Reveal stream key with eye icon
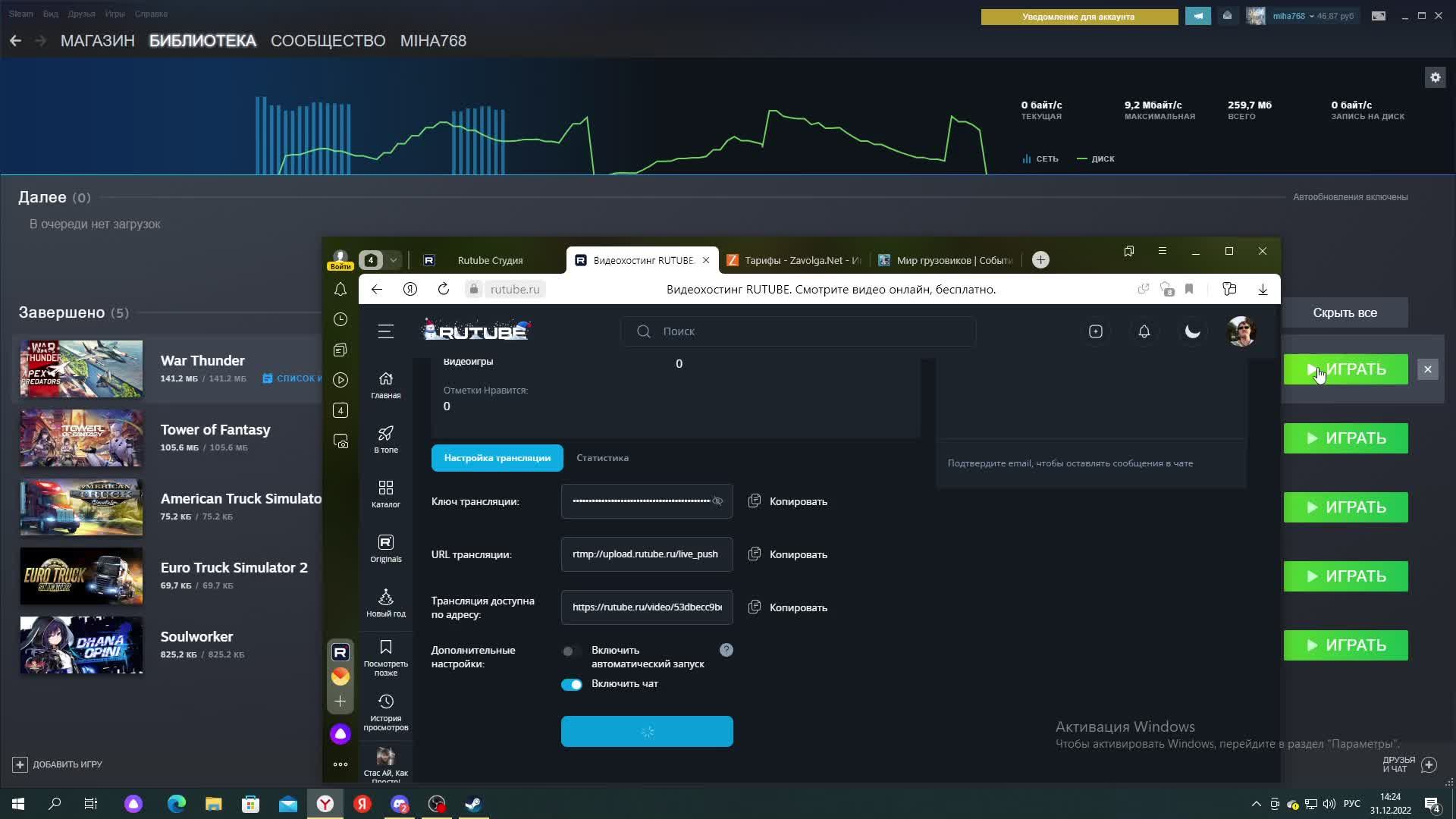The width and height of the screenshot is (1456, 819). 717,501
